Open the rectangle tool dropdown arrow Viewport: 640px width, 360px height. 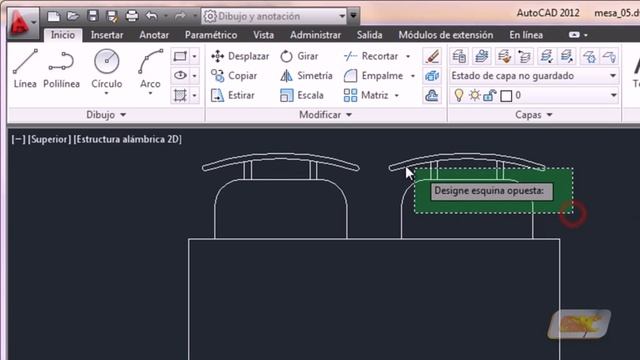[194, 56]
